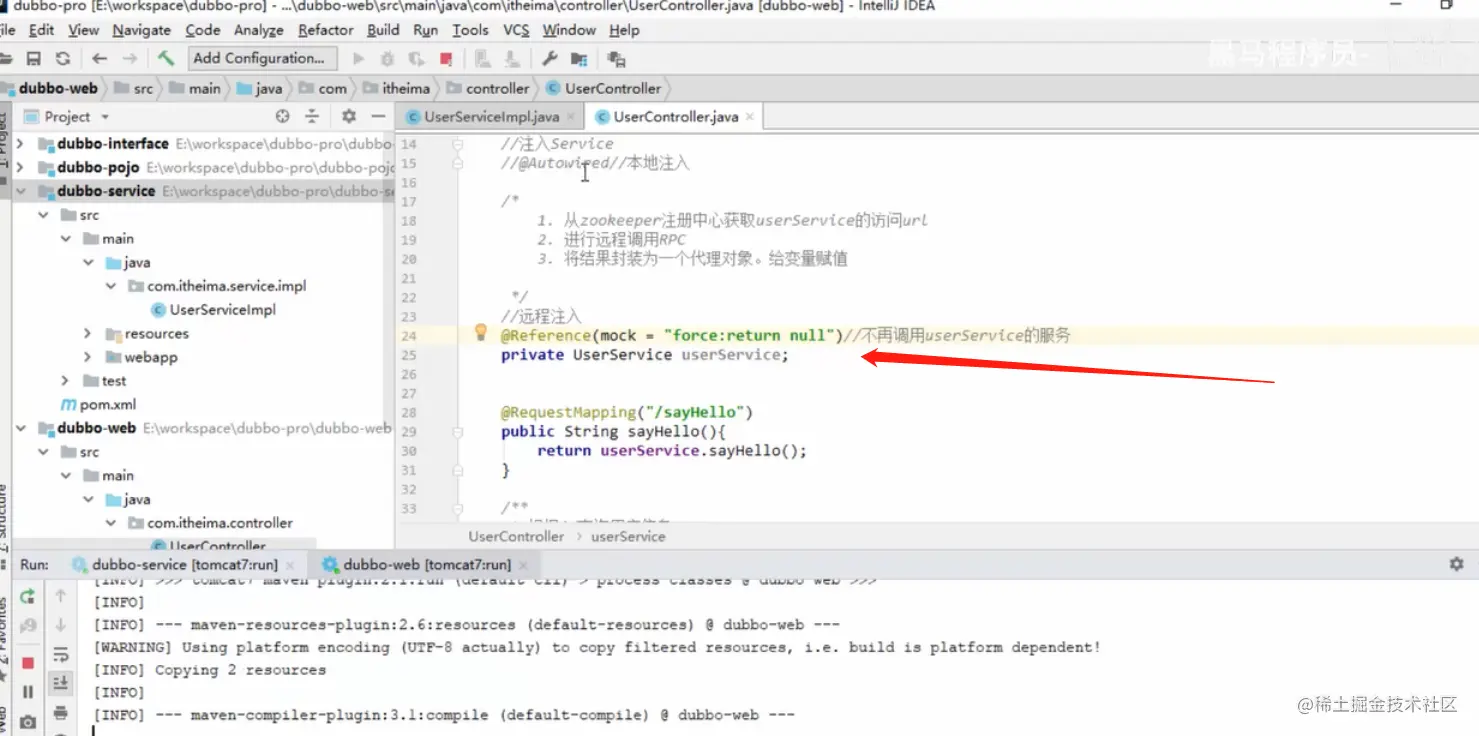Screen dimensions: 1479x736
Task: Expand the dubbo-pojo module node
Action: coord(19,167)
